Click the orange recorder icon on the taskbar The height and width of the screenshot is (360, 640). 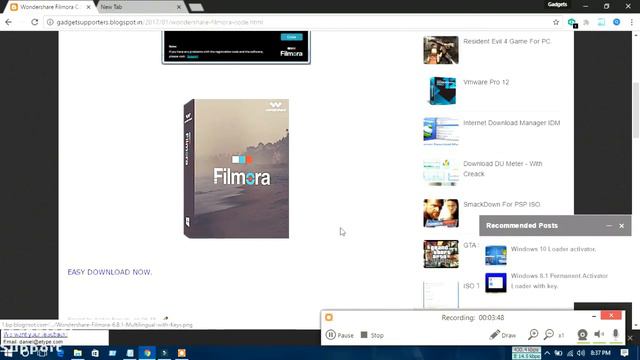coord(182,353)
